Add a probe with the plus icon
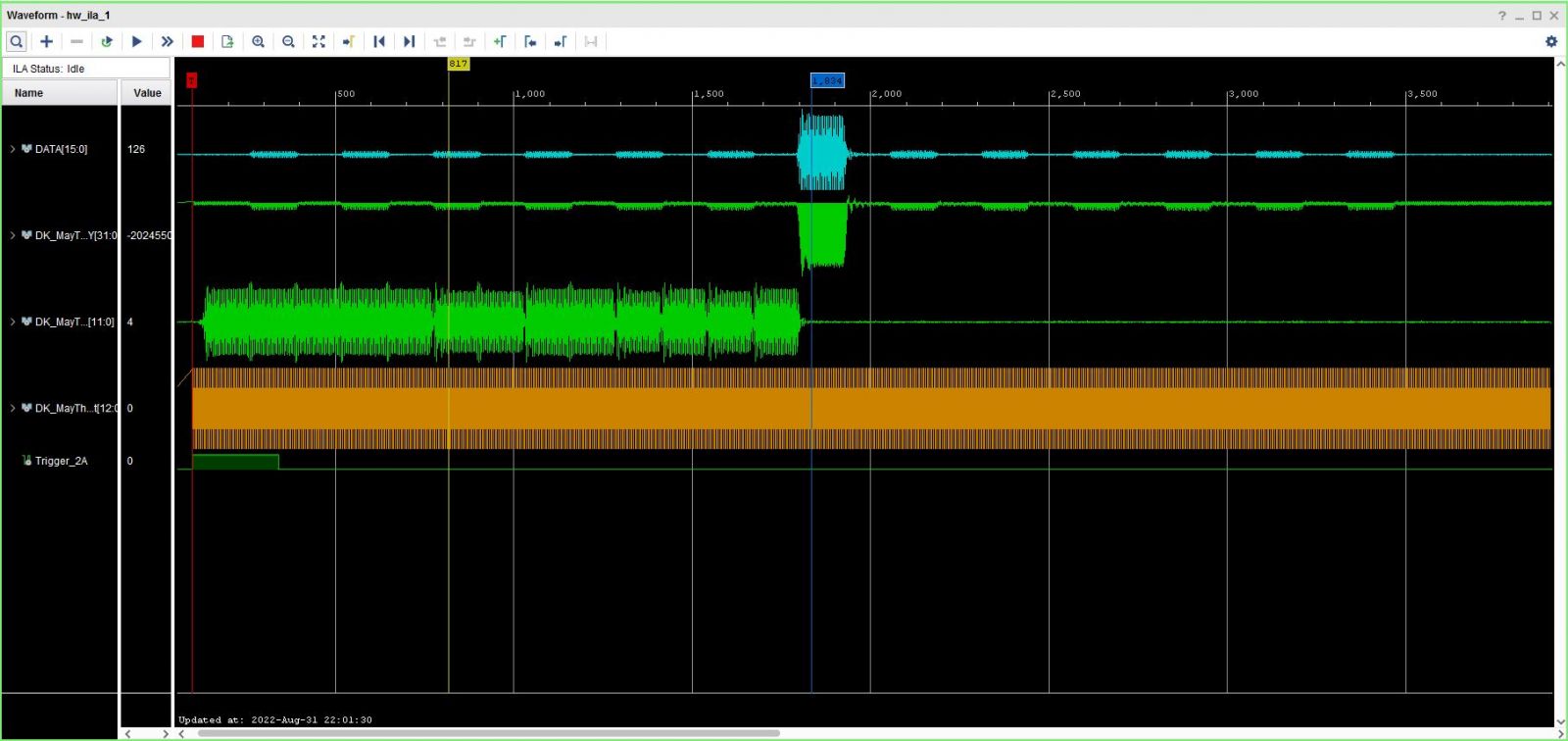Screen dimensions: 1568x741 (46, 41)
